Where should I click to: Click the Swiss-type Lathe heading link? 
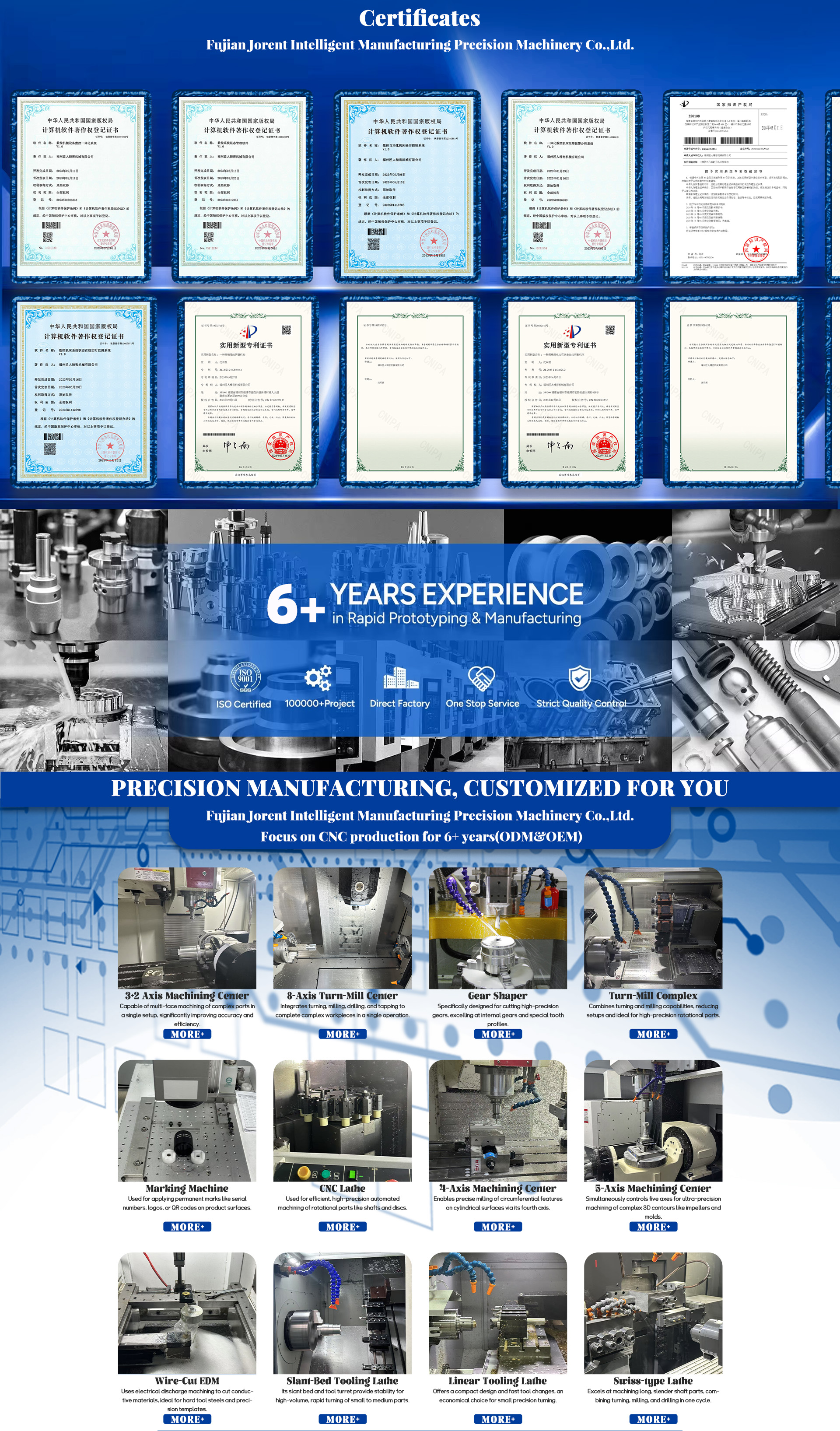[653, 1381]
